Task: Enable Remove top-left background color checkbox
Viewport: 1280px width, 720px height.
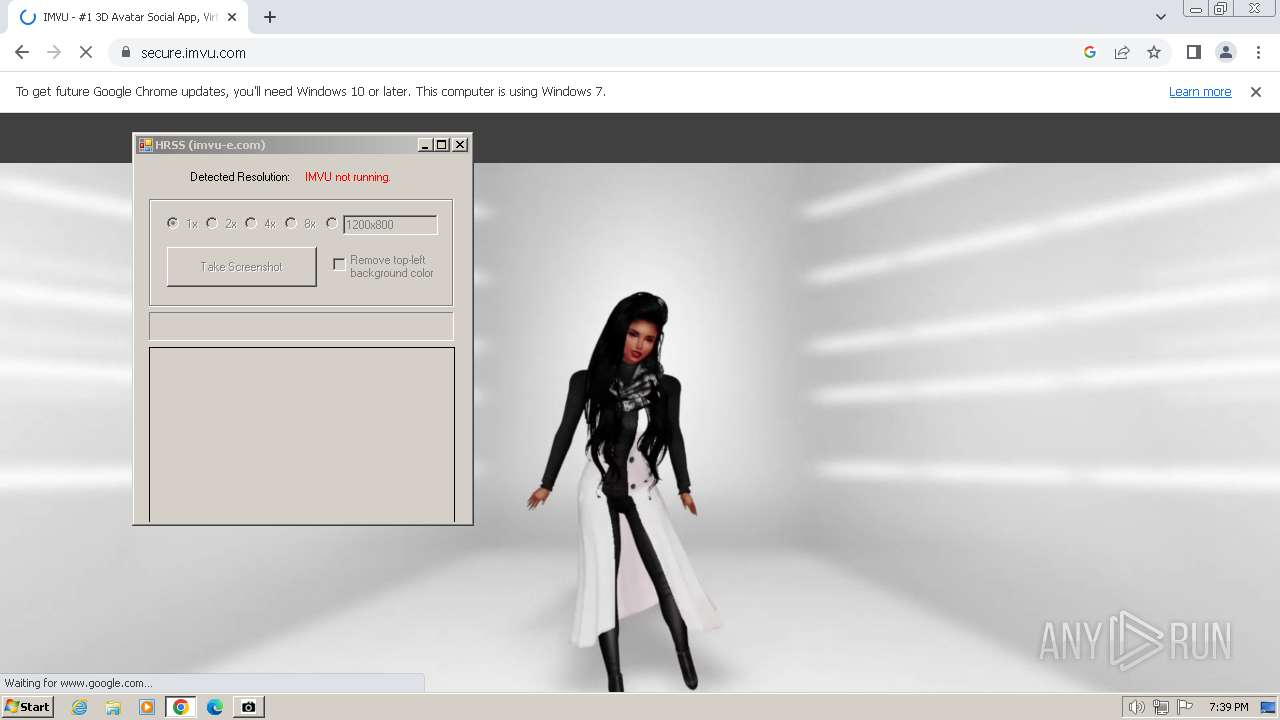Action: (339, 264)
